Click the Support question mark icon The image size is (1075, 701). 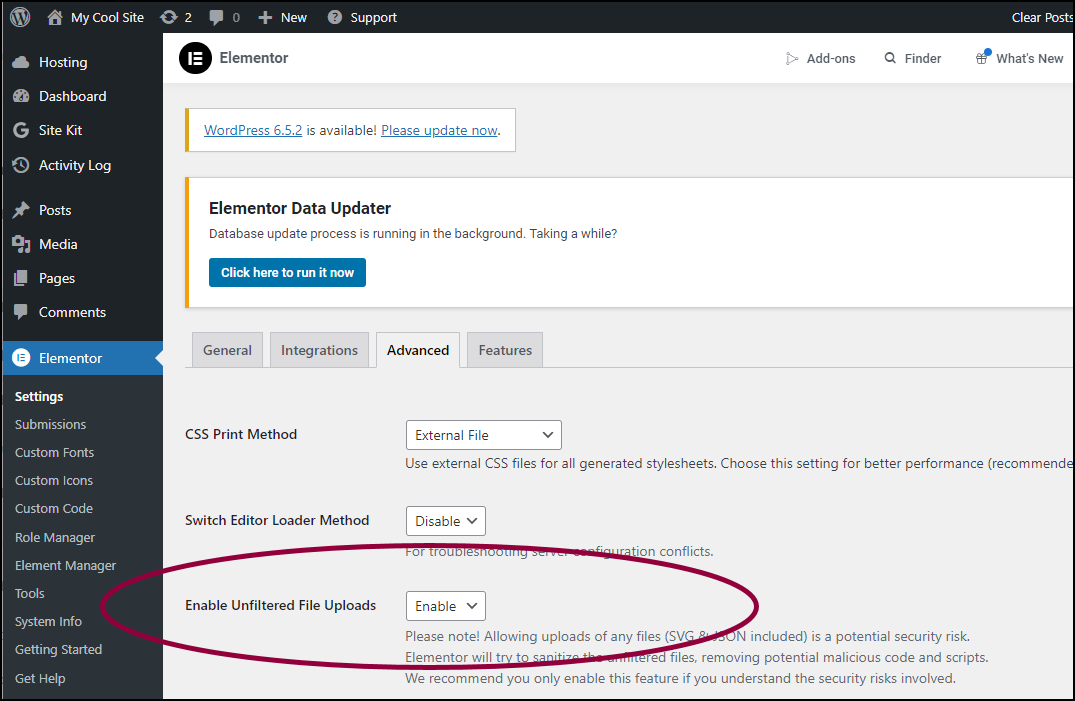[x=335, y=17]
